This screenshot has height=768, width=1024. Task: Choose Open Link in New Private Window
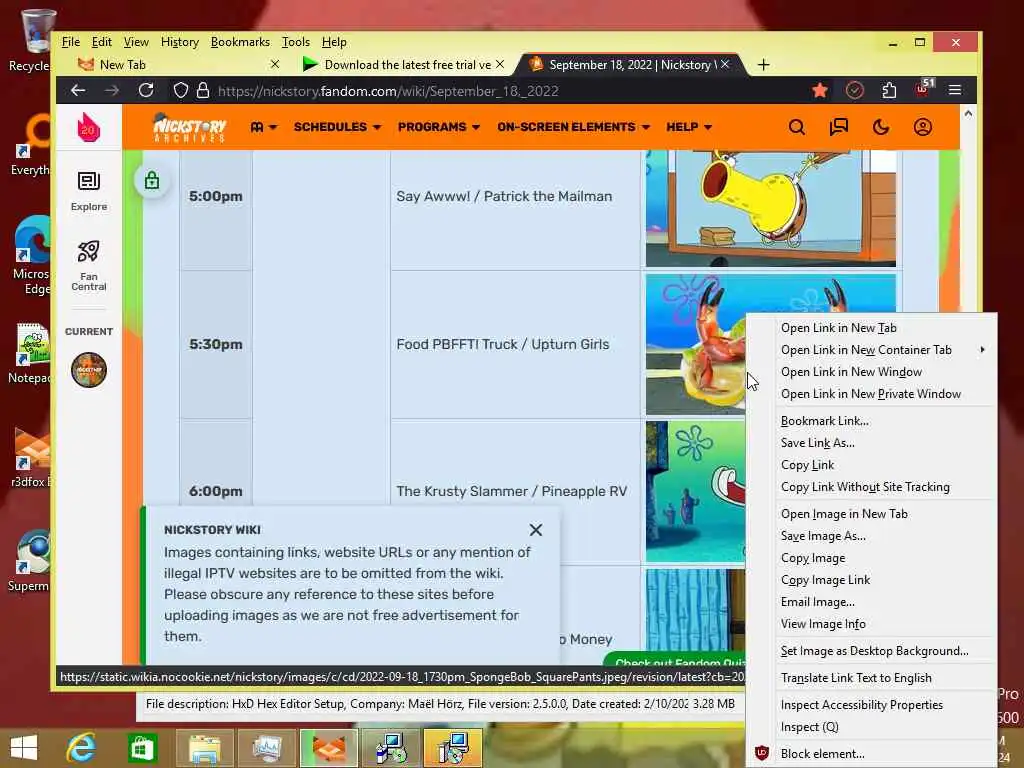point(872,394)
